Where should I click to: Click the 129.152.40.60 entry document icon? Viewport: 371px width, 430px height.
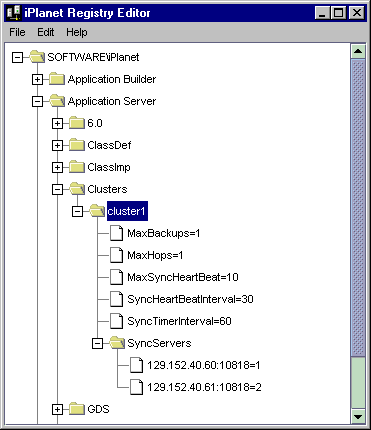(137, 365)
